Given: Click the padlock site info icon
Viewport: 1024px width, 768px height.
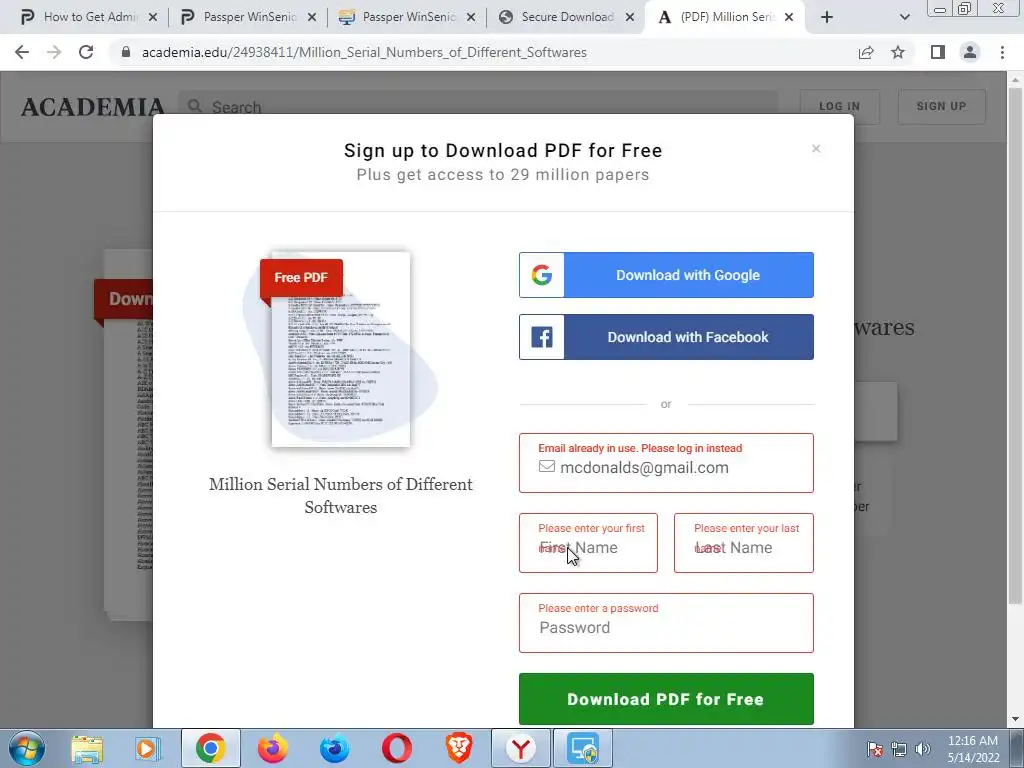Looking at the screenshot, I should pyautogui.click(x=126, y=52).
